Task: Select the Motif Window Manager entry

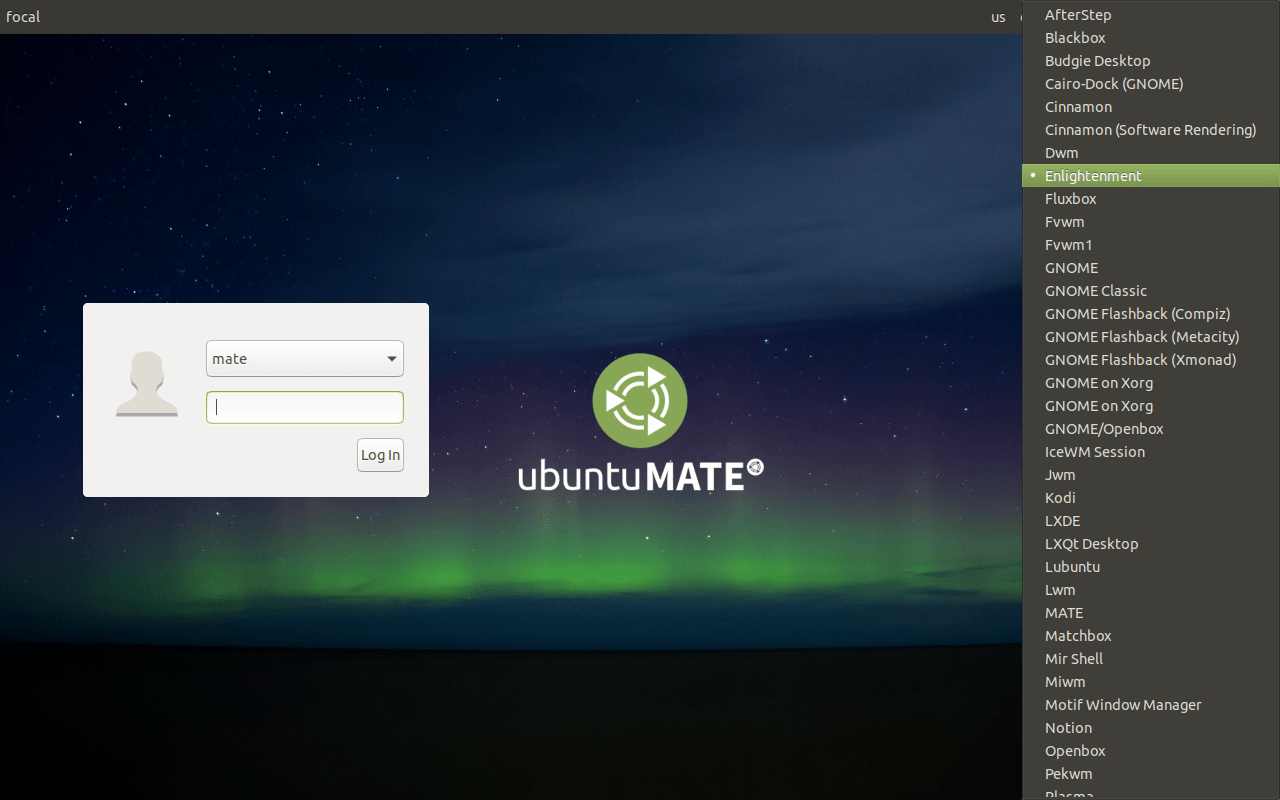Action: pyautogui.click(x=1123, y=704)
